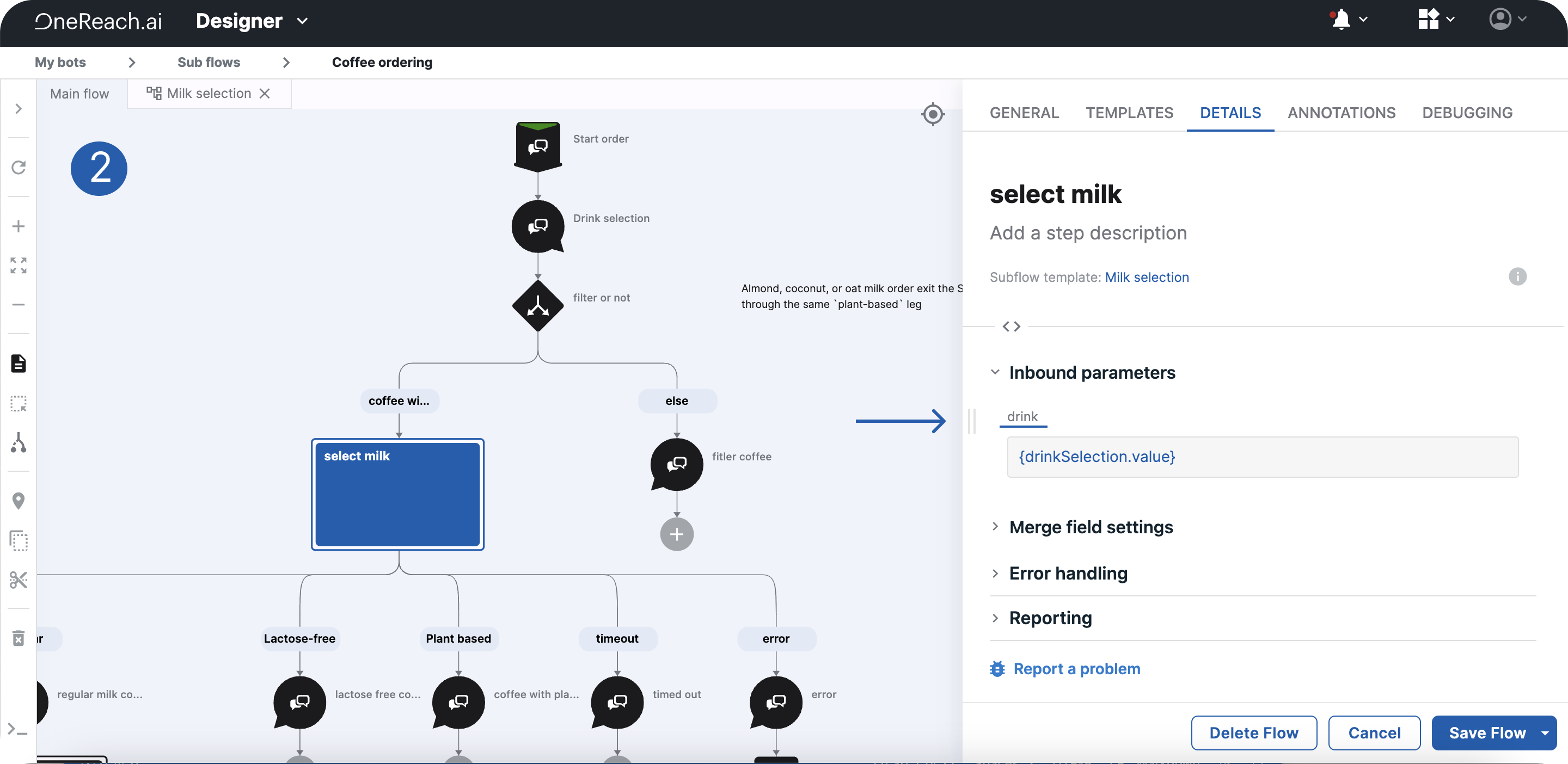Switch to the ANNOTATIONS tab

pyautogui.click(x=1342, y=113)
